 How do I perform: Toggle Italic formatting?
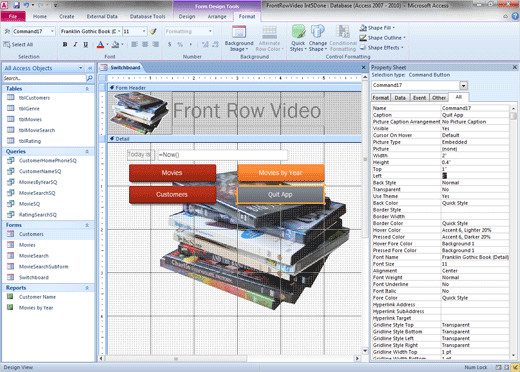tap(75, 44)
